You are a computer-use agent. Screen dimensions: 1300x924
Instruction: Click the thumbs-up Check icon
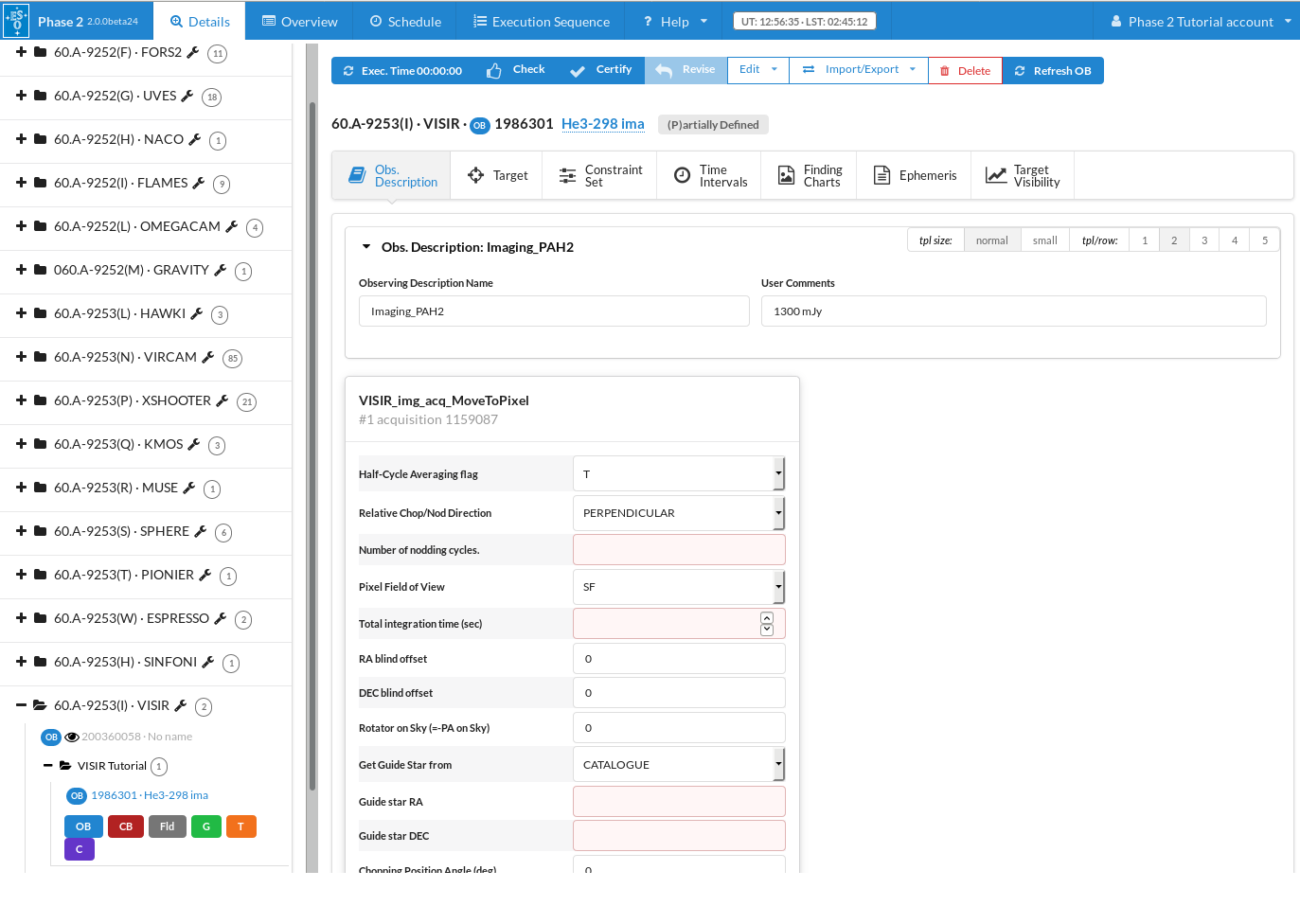(494, 70)
